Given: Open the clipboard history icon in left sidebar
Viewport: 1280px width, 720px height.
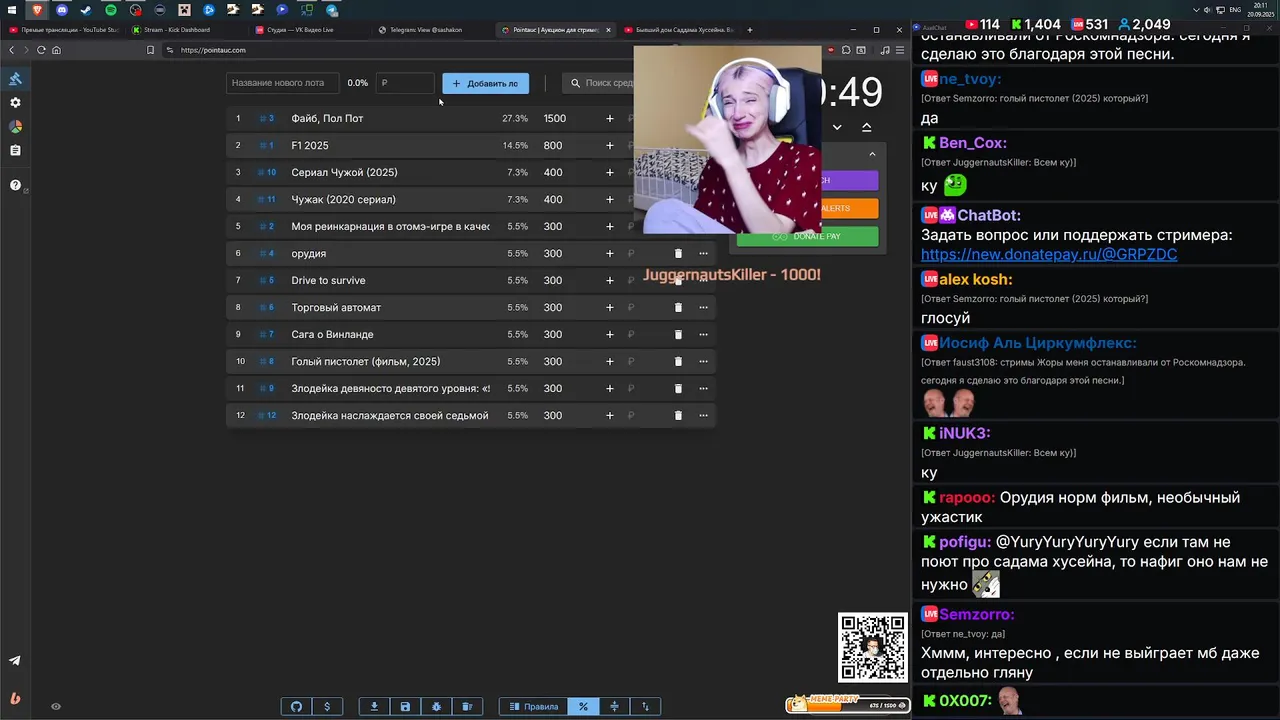Looking at the screenshot, I should 15,151.
